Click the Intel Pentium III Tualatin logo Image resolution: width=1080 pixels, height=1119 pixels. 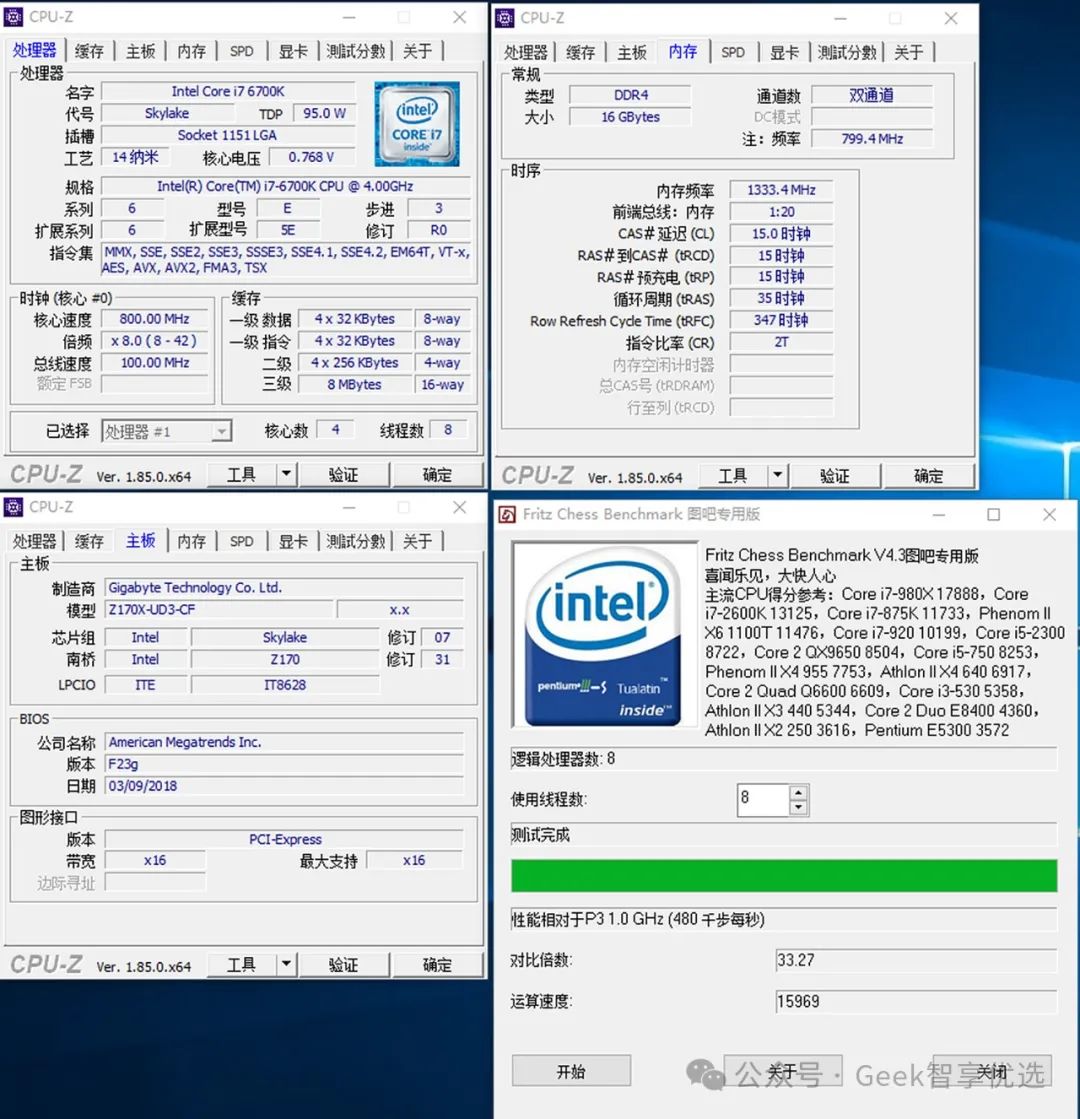[604, 634]
